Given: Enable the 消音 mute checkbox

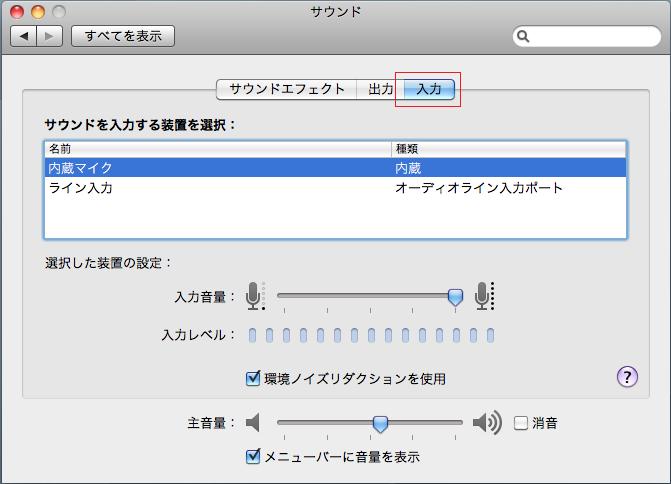Looking at the screenshot, I should point(520,423).
